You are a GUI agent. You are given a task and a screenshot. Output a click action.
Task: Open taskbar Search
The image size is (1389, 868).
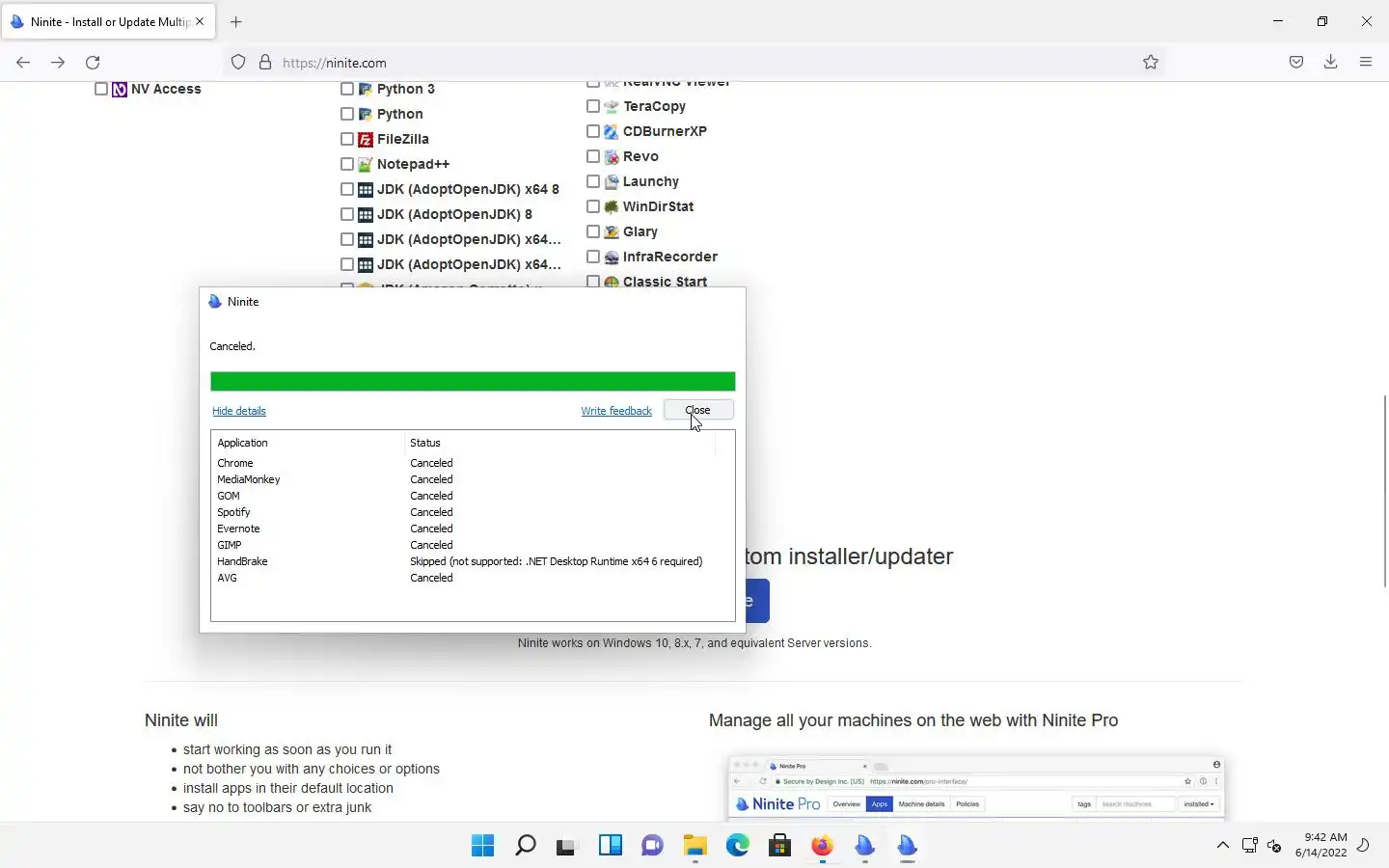pos(525,846)
